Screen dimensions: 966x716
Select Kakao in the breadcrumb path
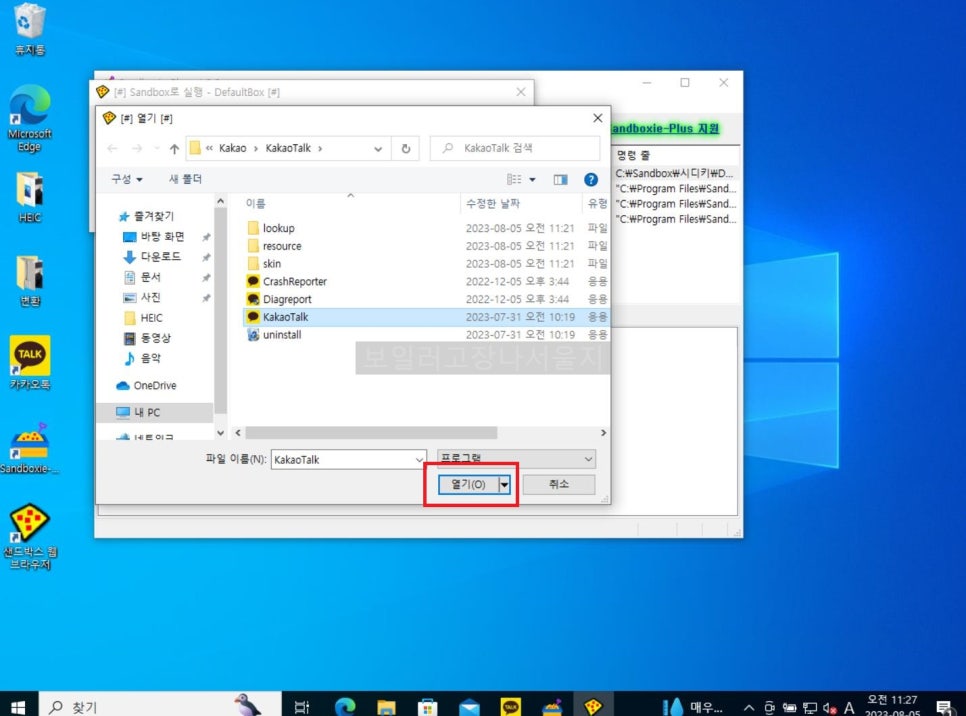232,148
